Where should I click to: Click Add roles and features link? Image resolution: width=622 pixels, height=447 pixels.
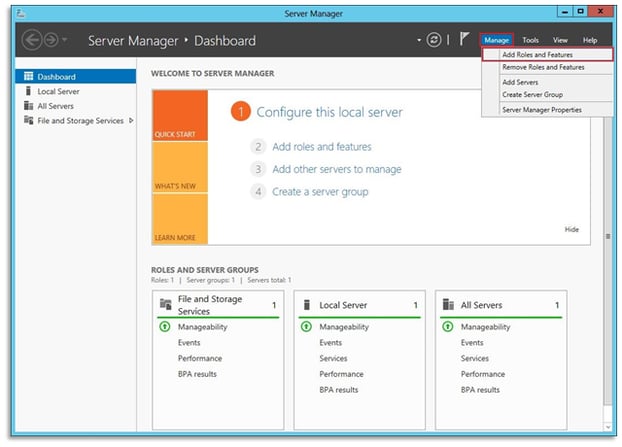coord(322,147)
